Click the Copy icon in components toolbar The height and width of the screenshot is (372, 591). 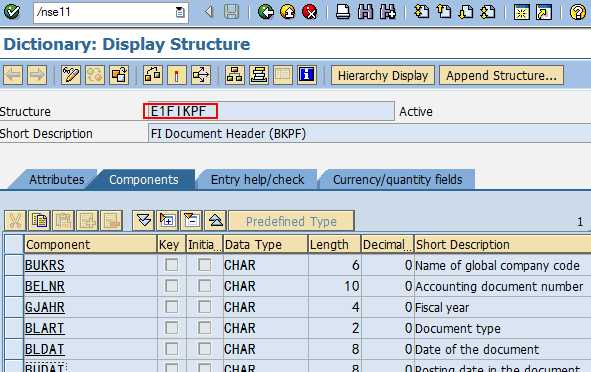coord(39,220)
